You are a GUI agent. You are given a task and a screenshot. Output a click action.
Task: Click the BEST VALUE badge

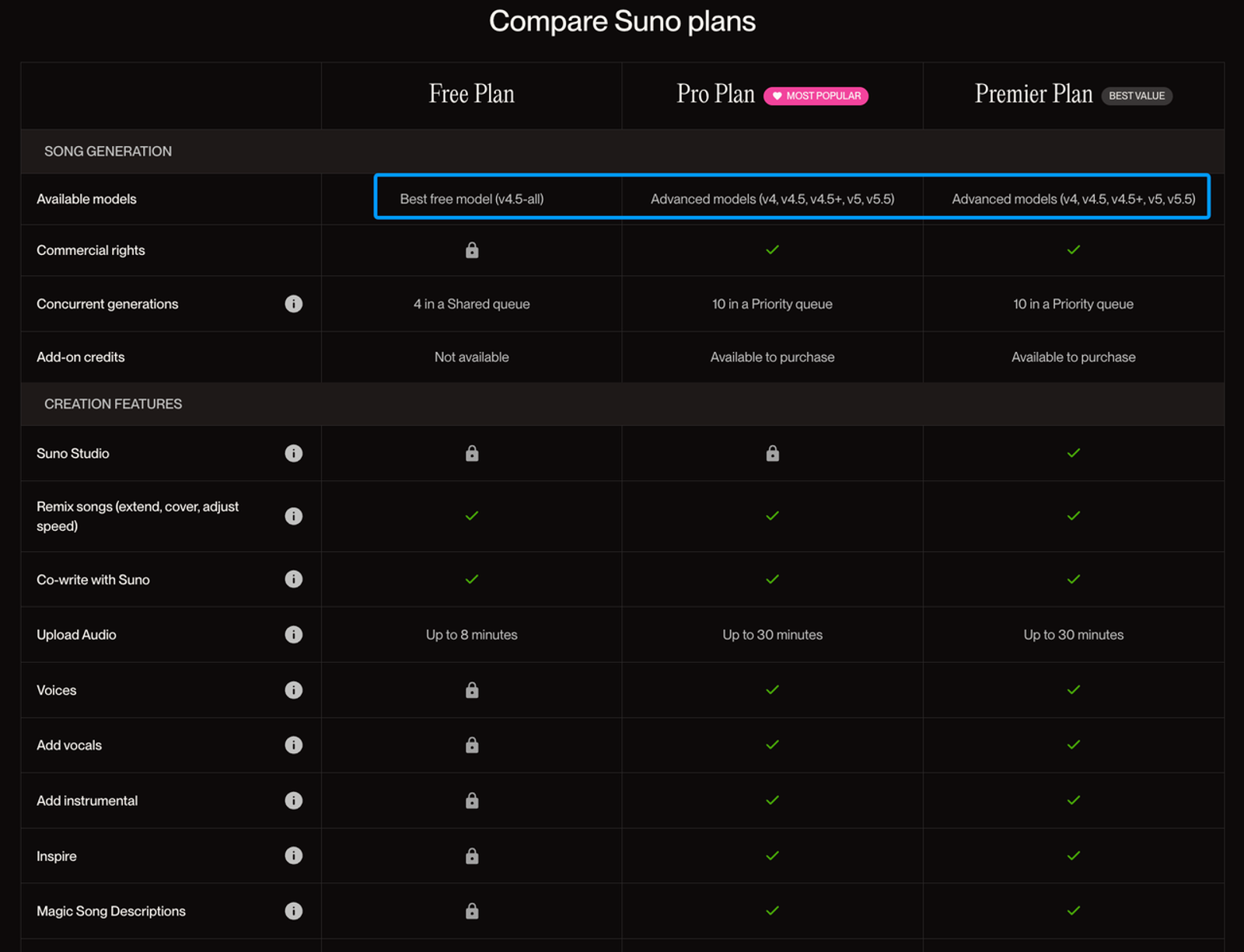coord(1137,96)
